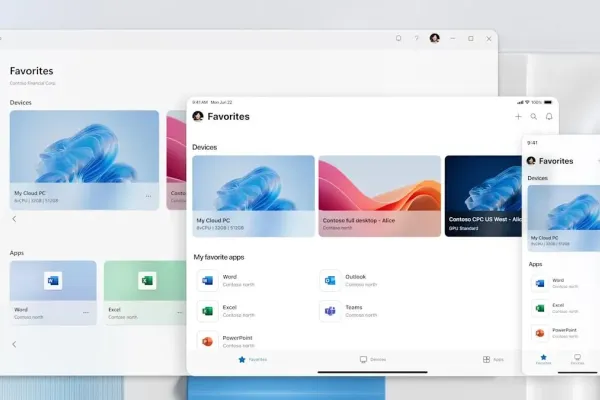Go to previous apps with chevron in desktop window
The height and width of the screenshot is (400, 600).
[14, 344]
